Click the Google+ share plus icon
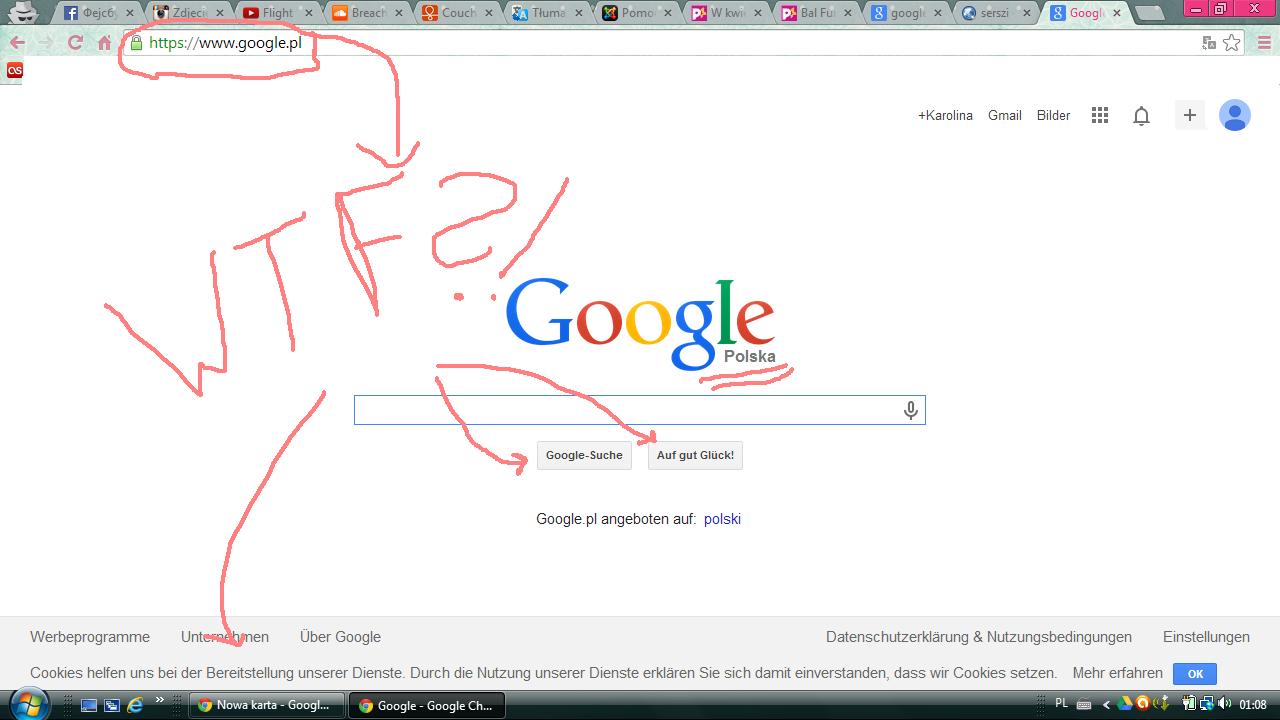Screen dimensions: 1280x720 point(1189,116)
